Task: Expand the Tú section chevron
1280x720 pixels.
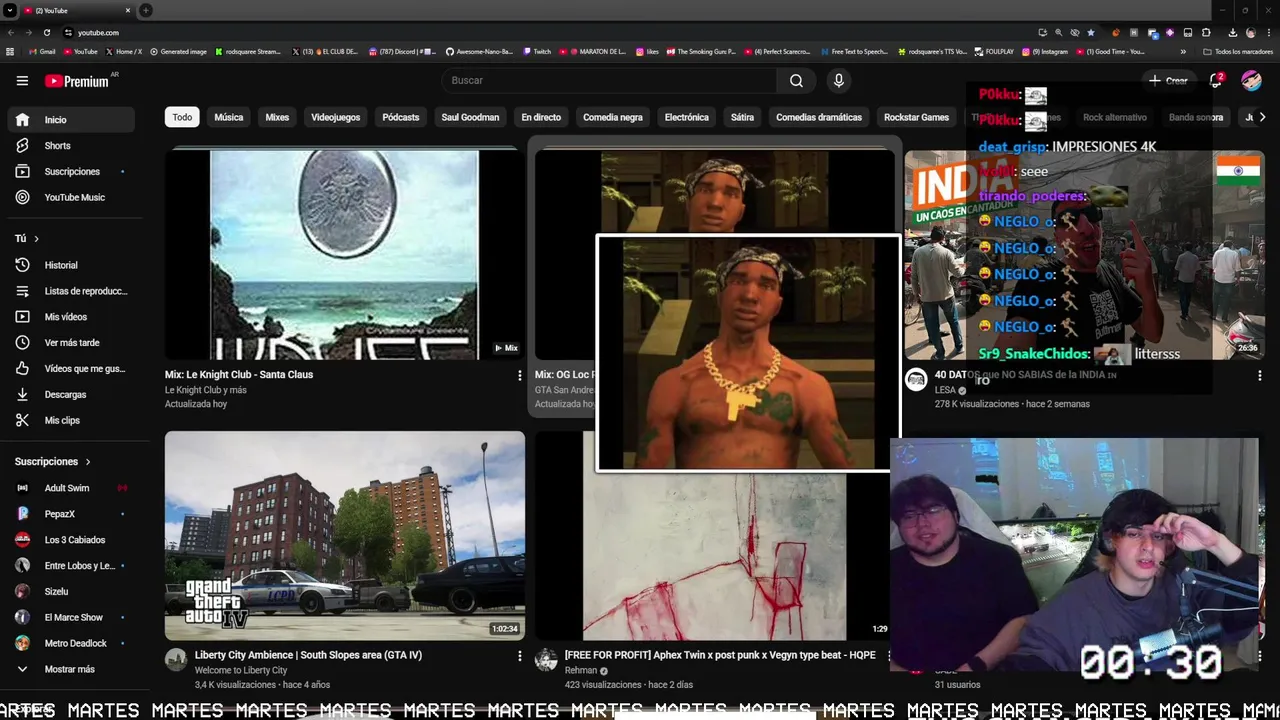Action: click(36, 239)
